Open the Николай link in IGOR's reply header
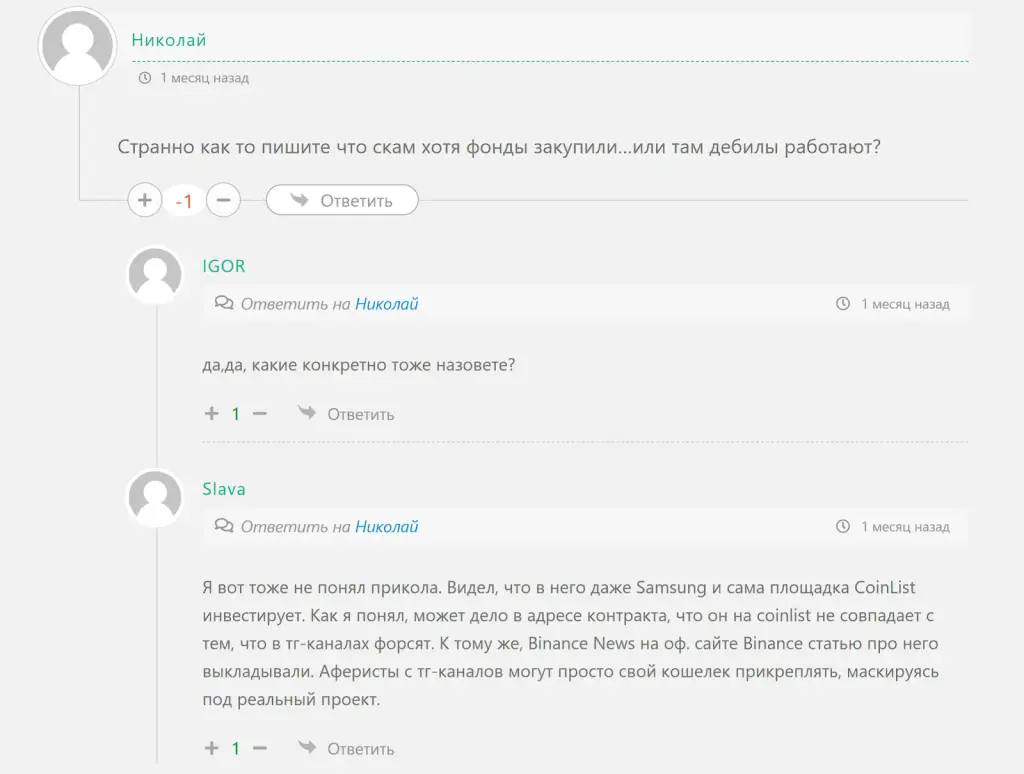Image resolution: width=1024 pixels, height=774 pixels. pyautogui.click(x=387, y=304)
